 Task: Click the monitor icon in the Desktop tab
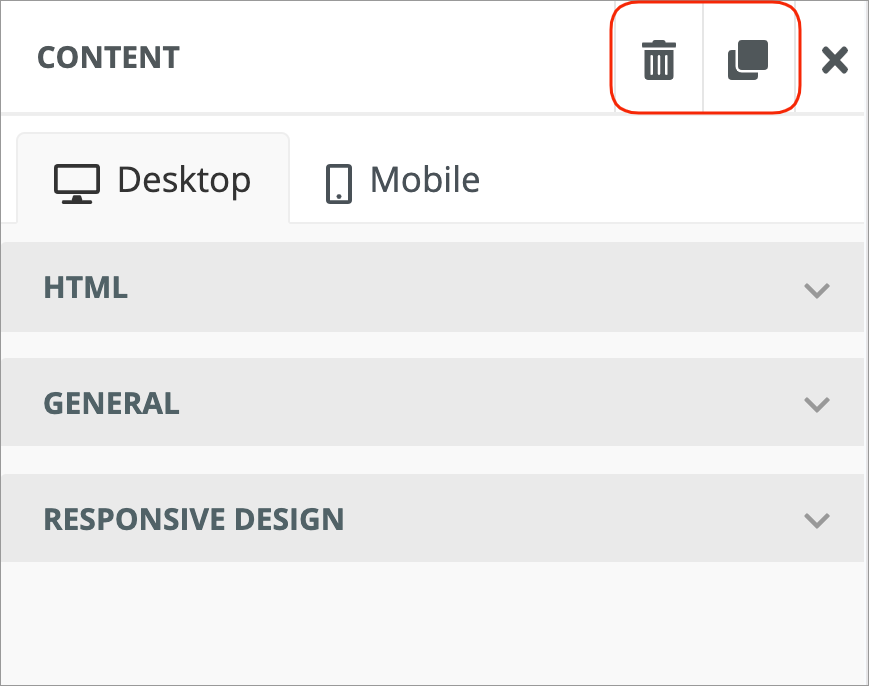(x=77, y=183)
